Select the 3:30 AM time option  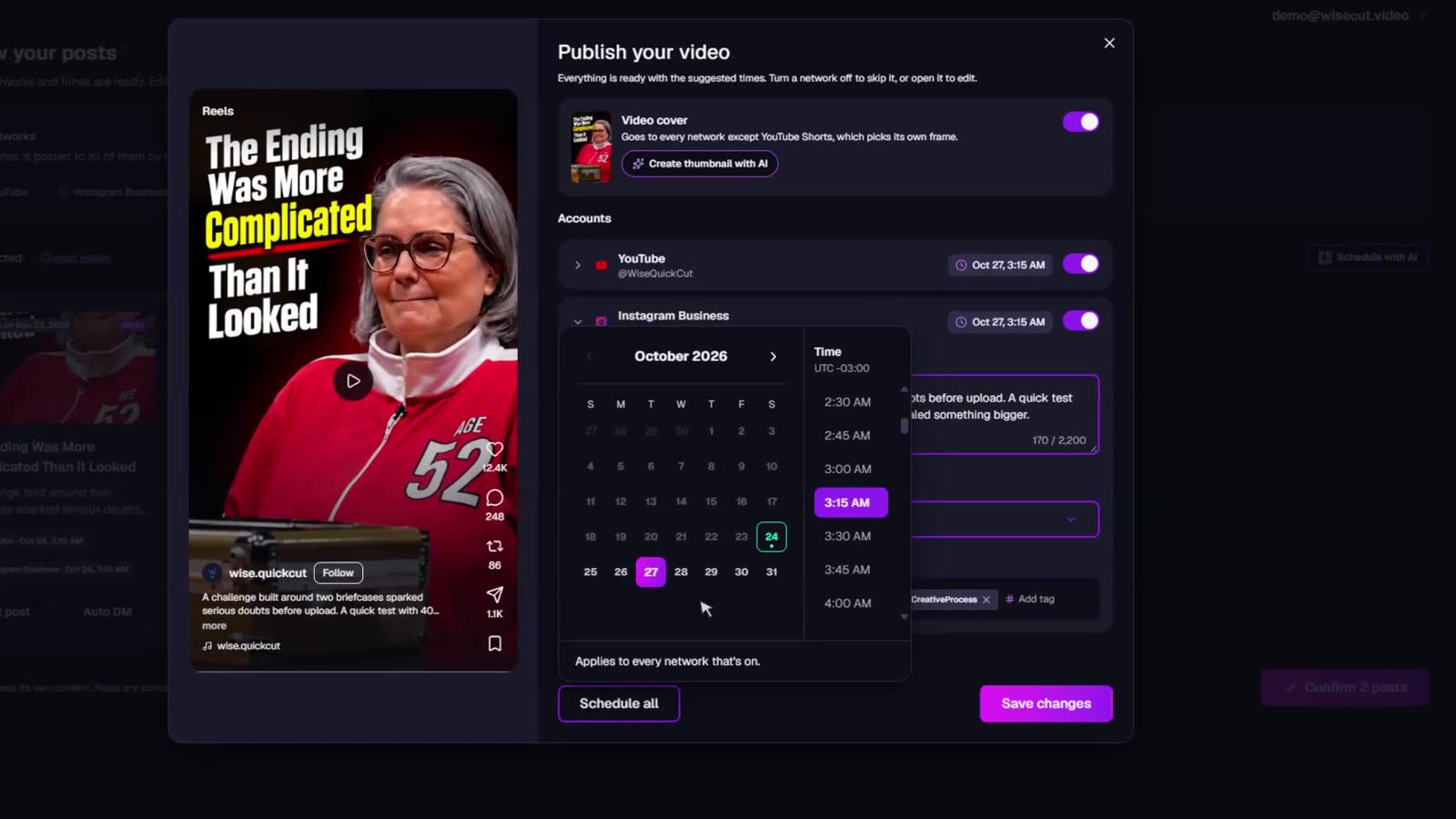[x=847, y=536]
